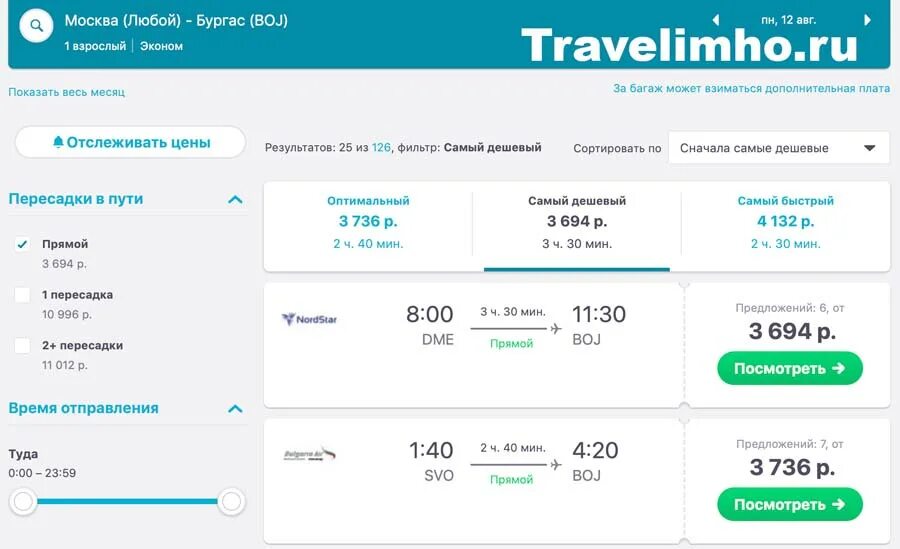The height and width of the screenshot is (549, 900).
Task: Click the NordStar airline logo
Action: pyautogui.click(x=309, y=319)
